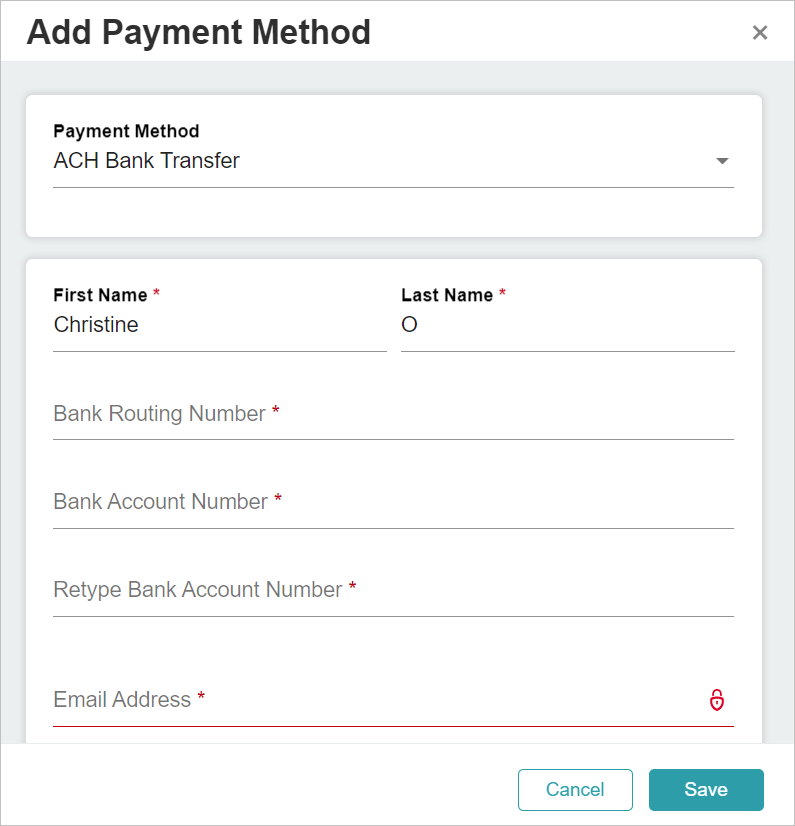The height and width of the screenshot is (826, 795).
Task: Expand the Payment Method dropdown arrow
Action: (x=722, y=161)
